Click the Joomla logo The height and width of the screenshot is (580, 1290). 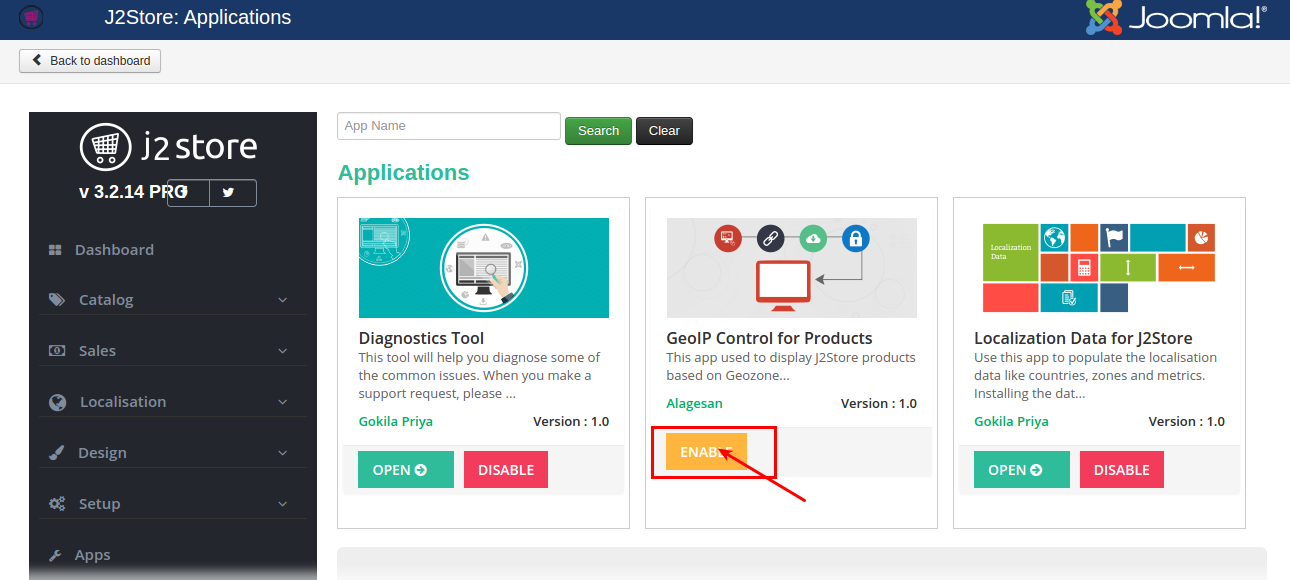point(1177,17)
